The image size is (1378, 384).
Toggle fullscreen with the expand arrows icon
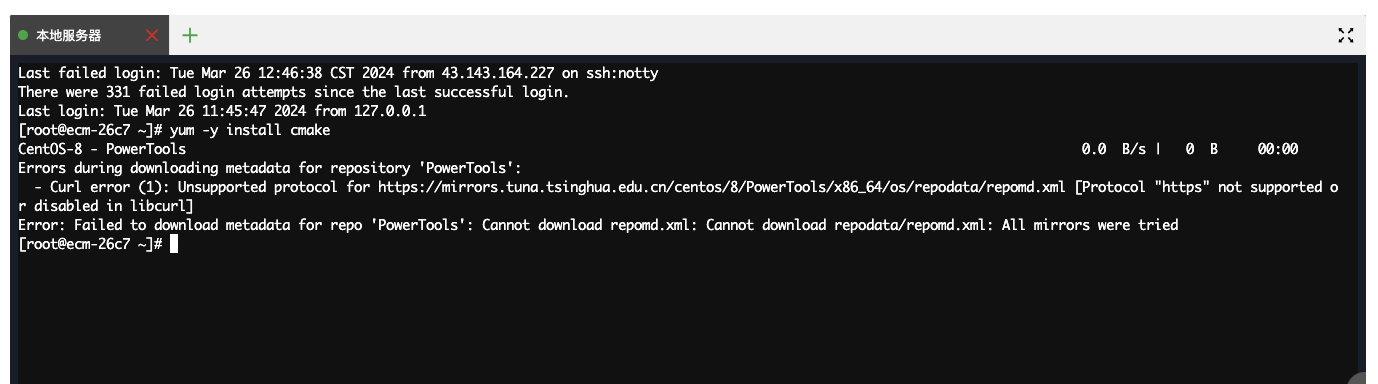tap(1346, 35)
